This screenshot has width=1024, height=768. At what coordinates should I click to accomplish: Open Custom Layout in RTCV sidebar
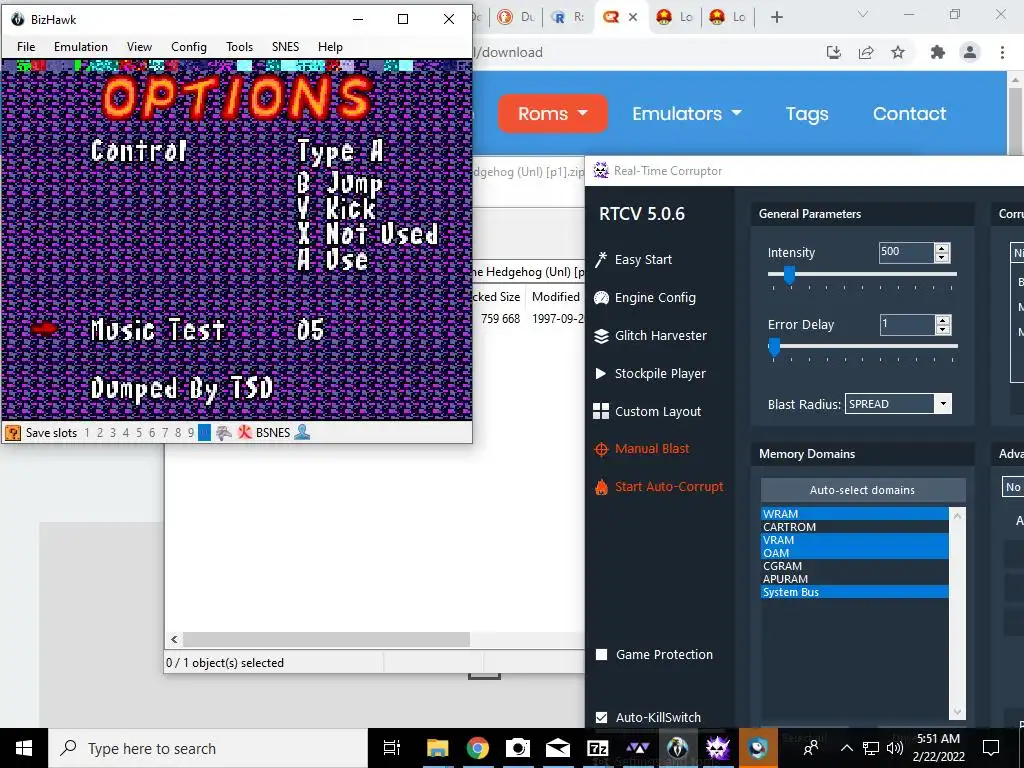coord(647,411)
